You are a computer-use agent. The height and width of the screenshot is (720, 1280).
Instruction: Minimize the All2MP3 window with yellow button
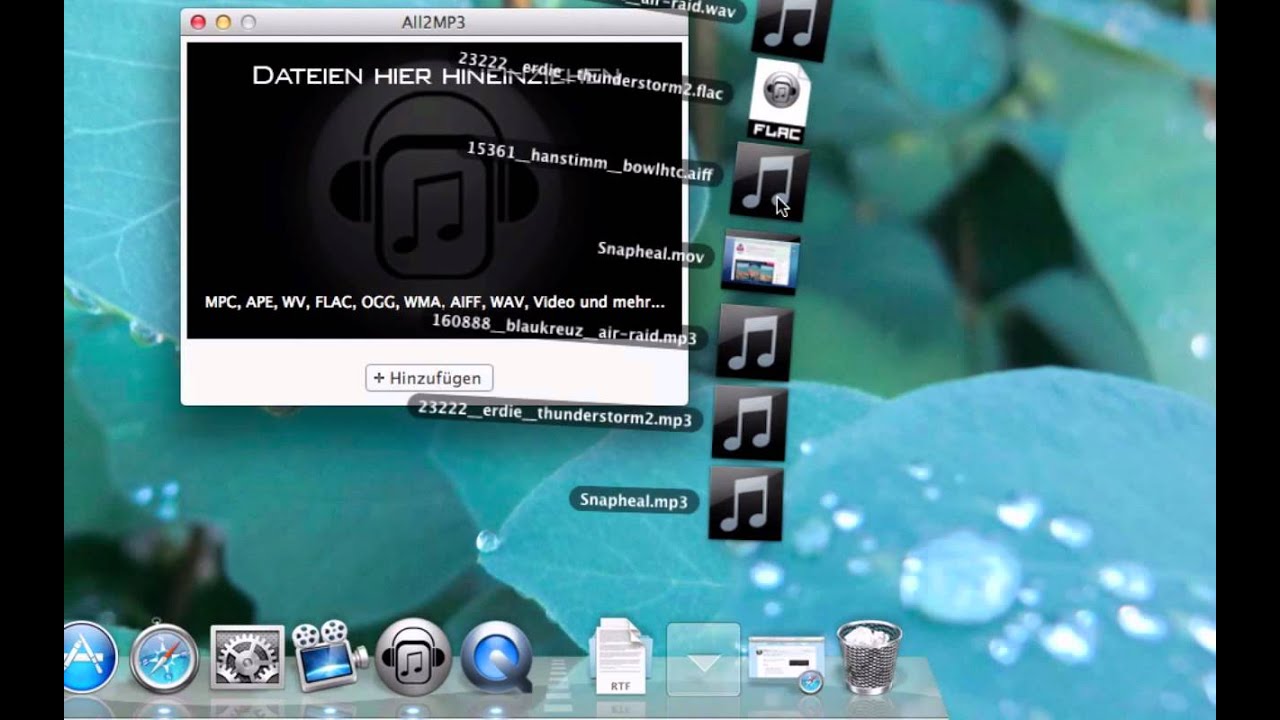[223, 22]
